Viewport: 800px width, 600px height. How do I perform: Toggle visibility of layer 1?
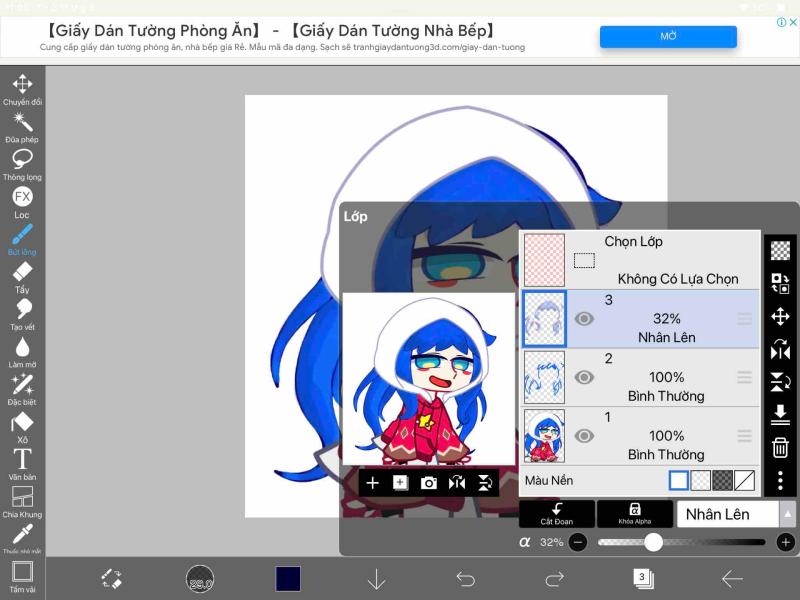[x=585, y=436]
